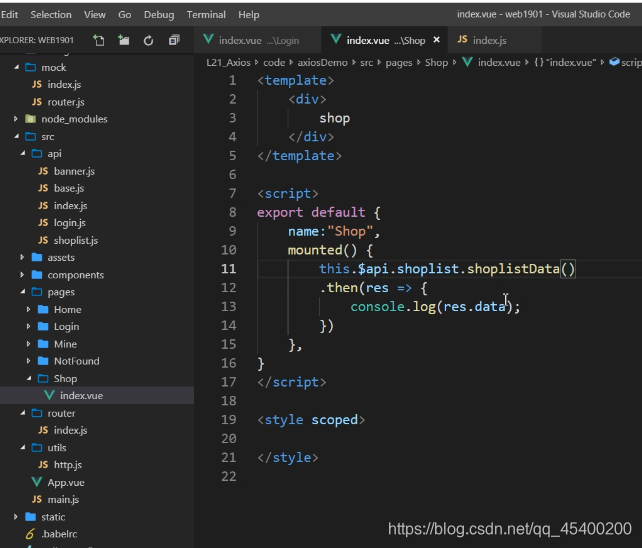Switch to the index.js editor tab
The height and width of the screenshot is (548, 642).
495,40
